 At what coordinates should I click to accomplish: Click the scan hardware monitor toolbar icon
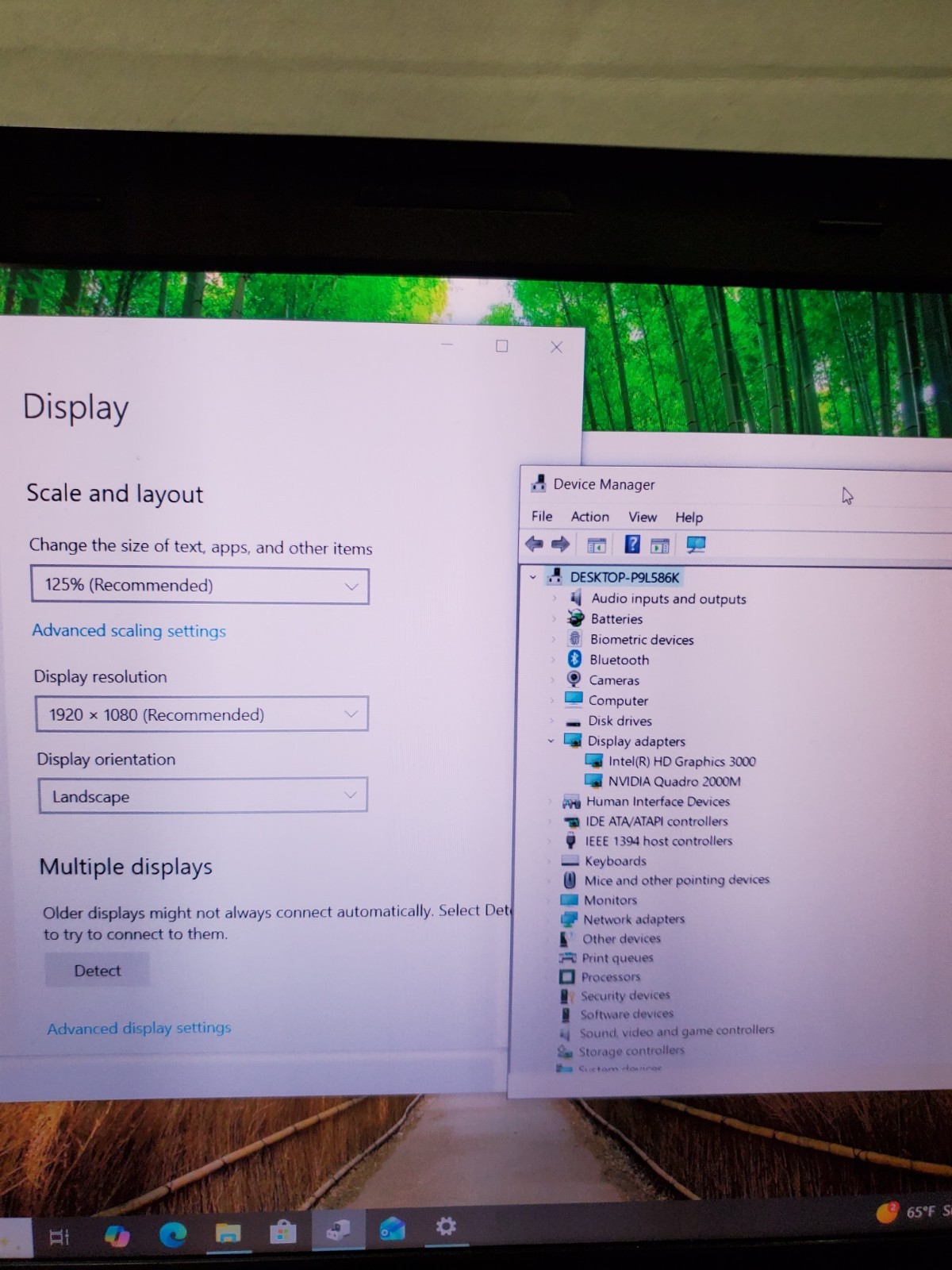696,545
